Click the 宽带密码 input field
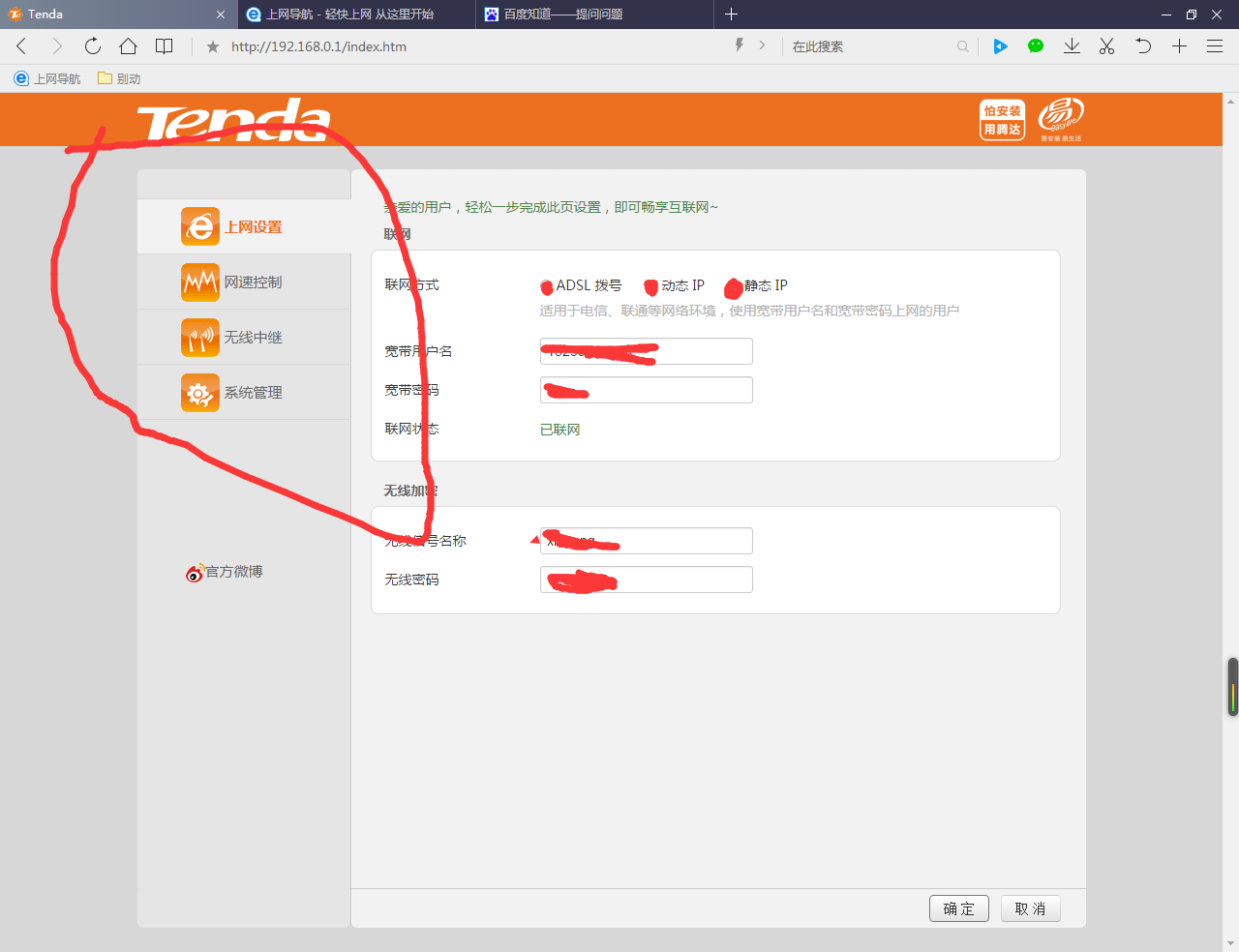 pos(646,390)
